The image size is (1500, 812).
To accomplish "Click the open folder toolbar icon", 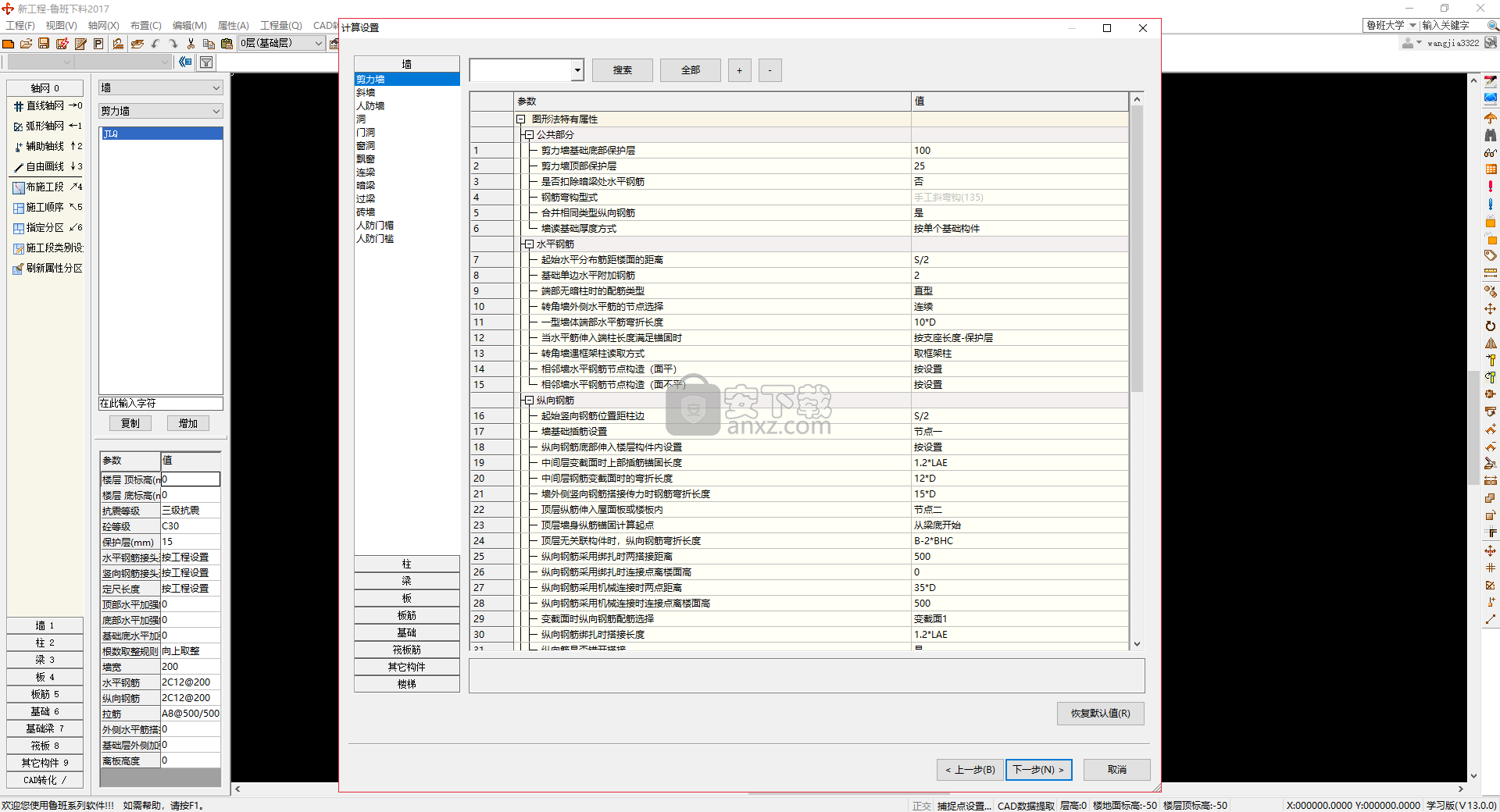I will click(27, 44).
